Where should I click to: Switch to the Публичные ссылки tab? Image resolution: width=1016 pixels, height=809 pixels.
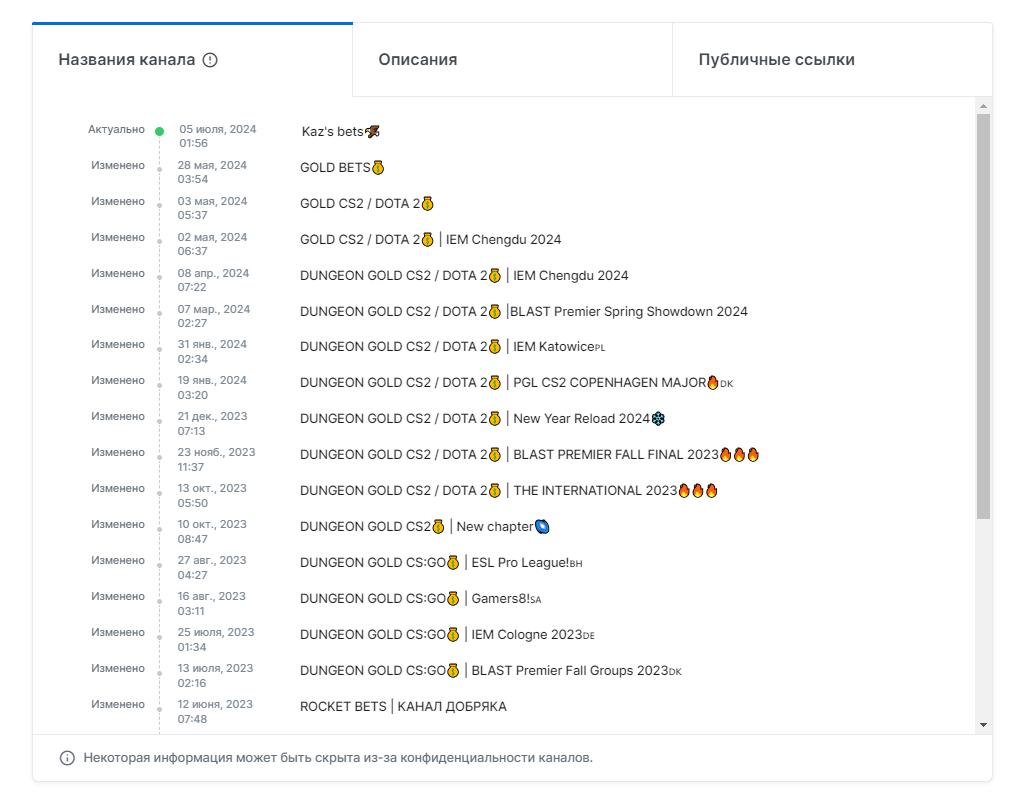832,60
